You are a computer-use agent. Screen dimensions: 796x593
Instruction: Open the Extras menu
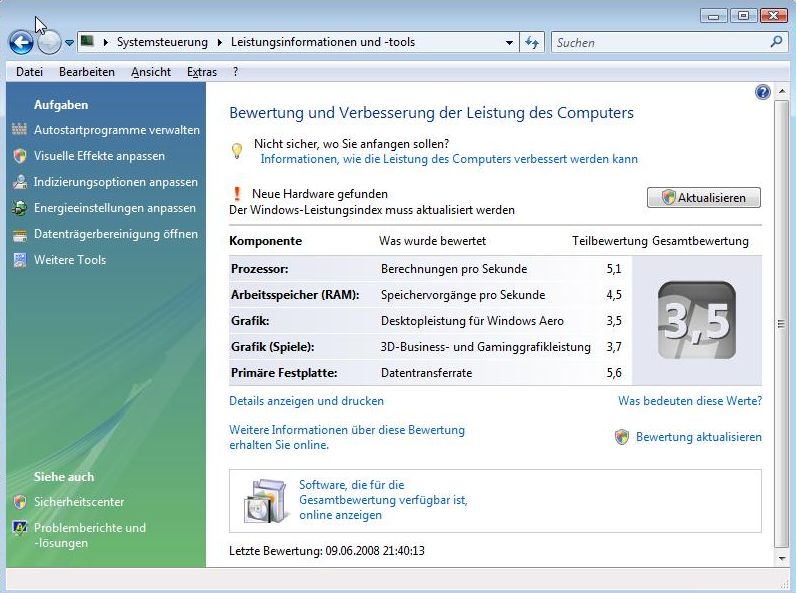202,72
